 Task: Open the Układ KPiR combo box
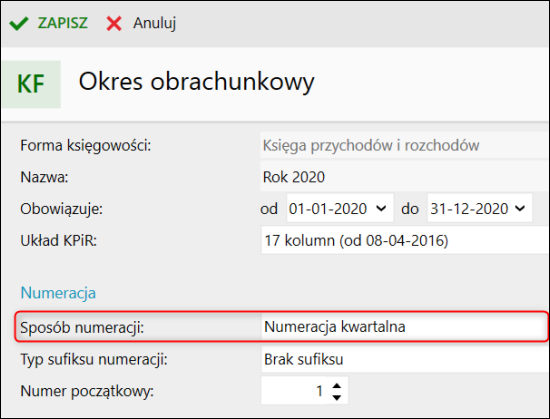(405, 241)
